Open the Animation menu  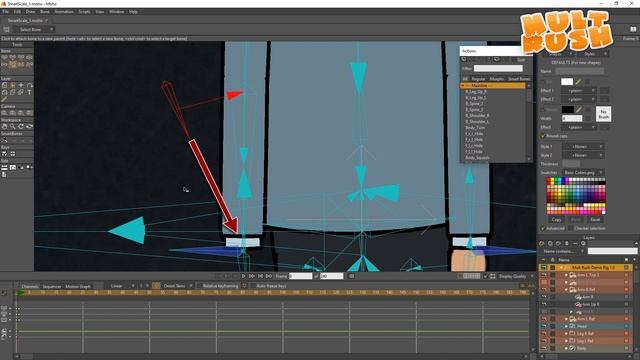pos(64,12)
